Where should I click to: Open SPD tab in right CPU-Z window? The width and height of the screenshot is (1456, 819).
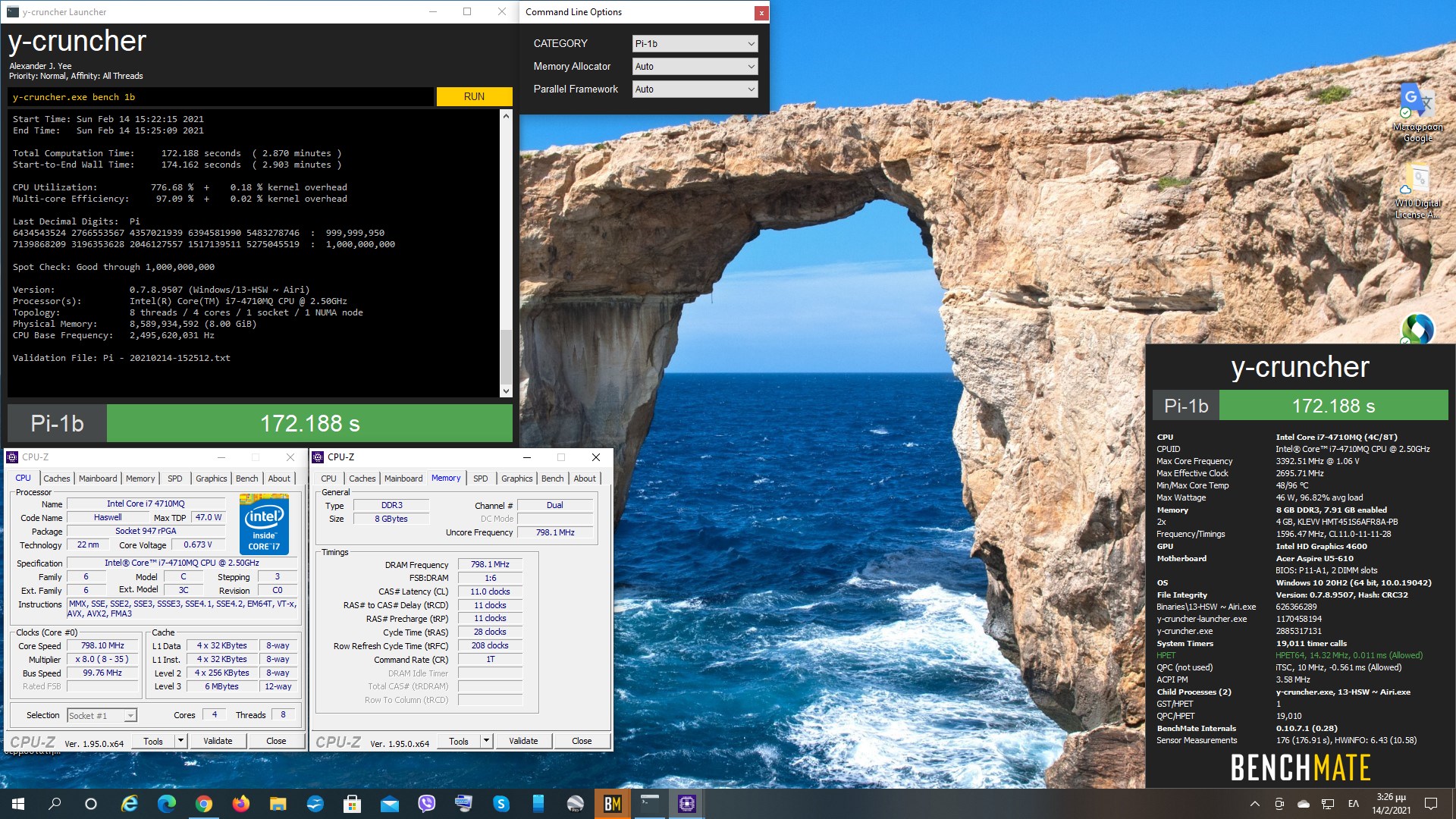click(481, 479)
